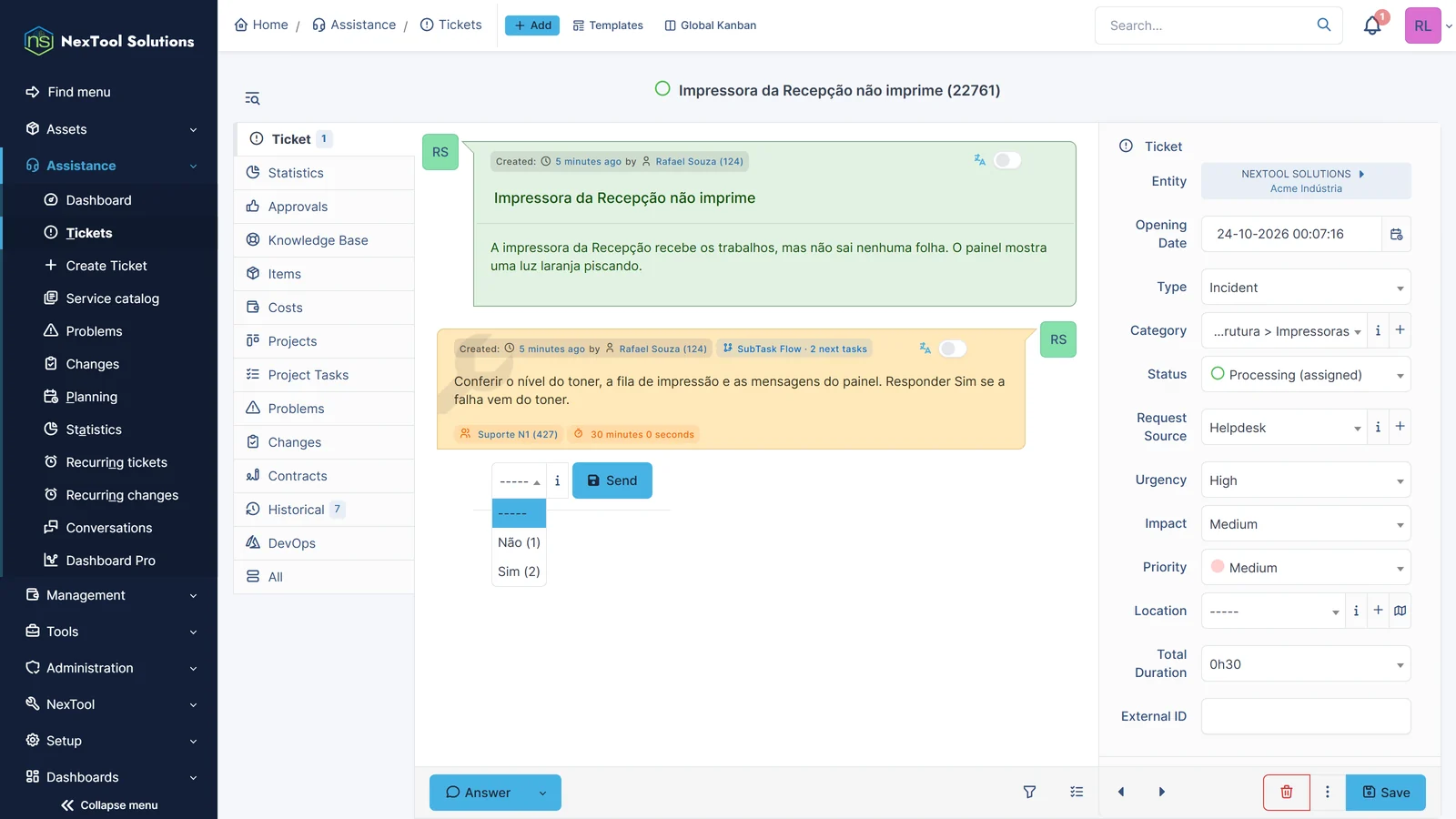The height and width of the screenshot is (819, 1456).
Task: Open the opening date calendar picker
Action: (x=1397, y=235)
